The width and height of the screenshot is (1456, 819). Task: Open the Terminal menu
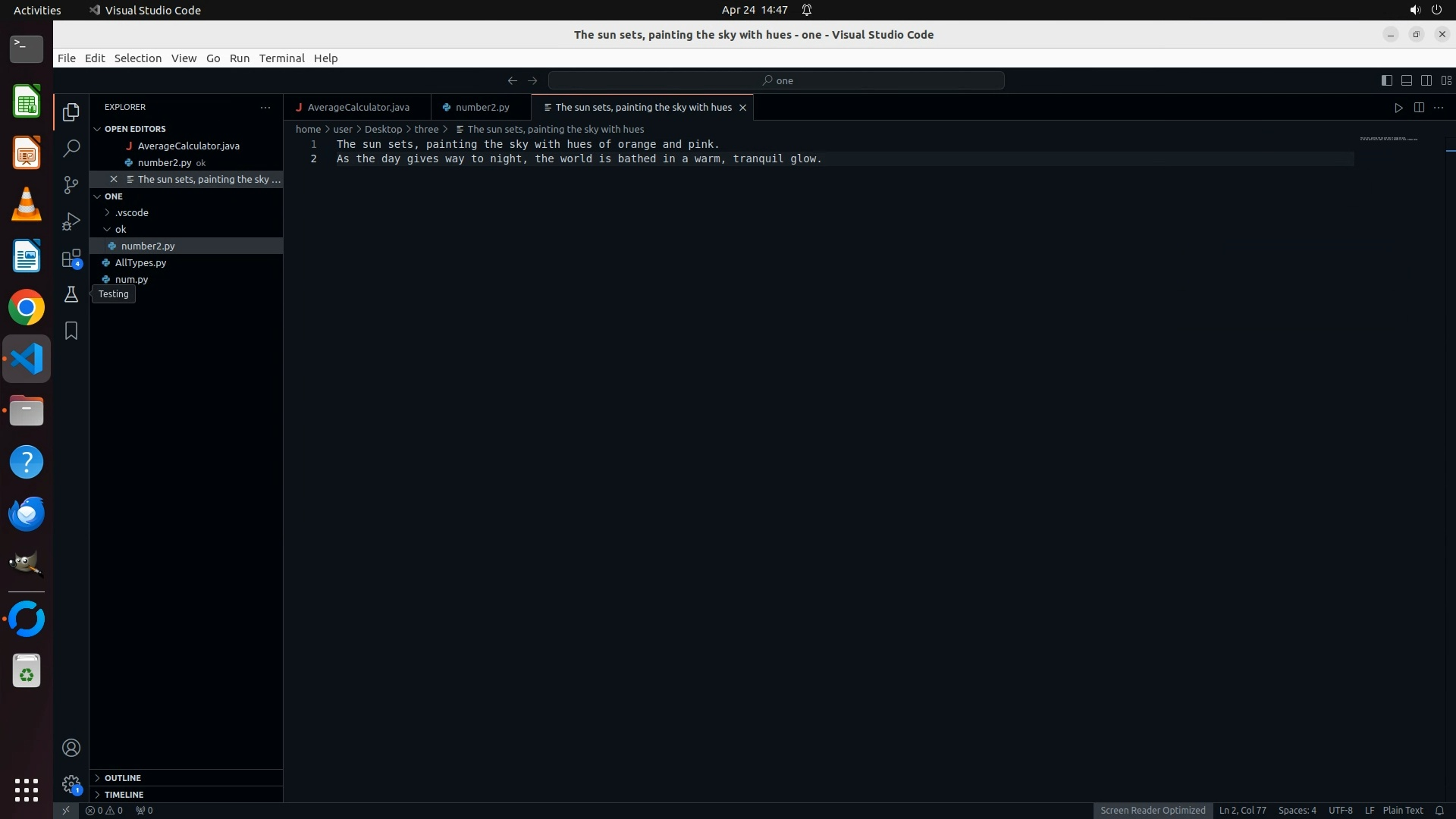[281, 58]
